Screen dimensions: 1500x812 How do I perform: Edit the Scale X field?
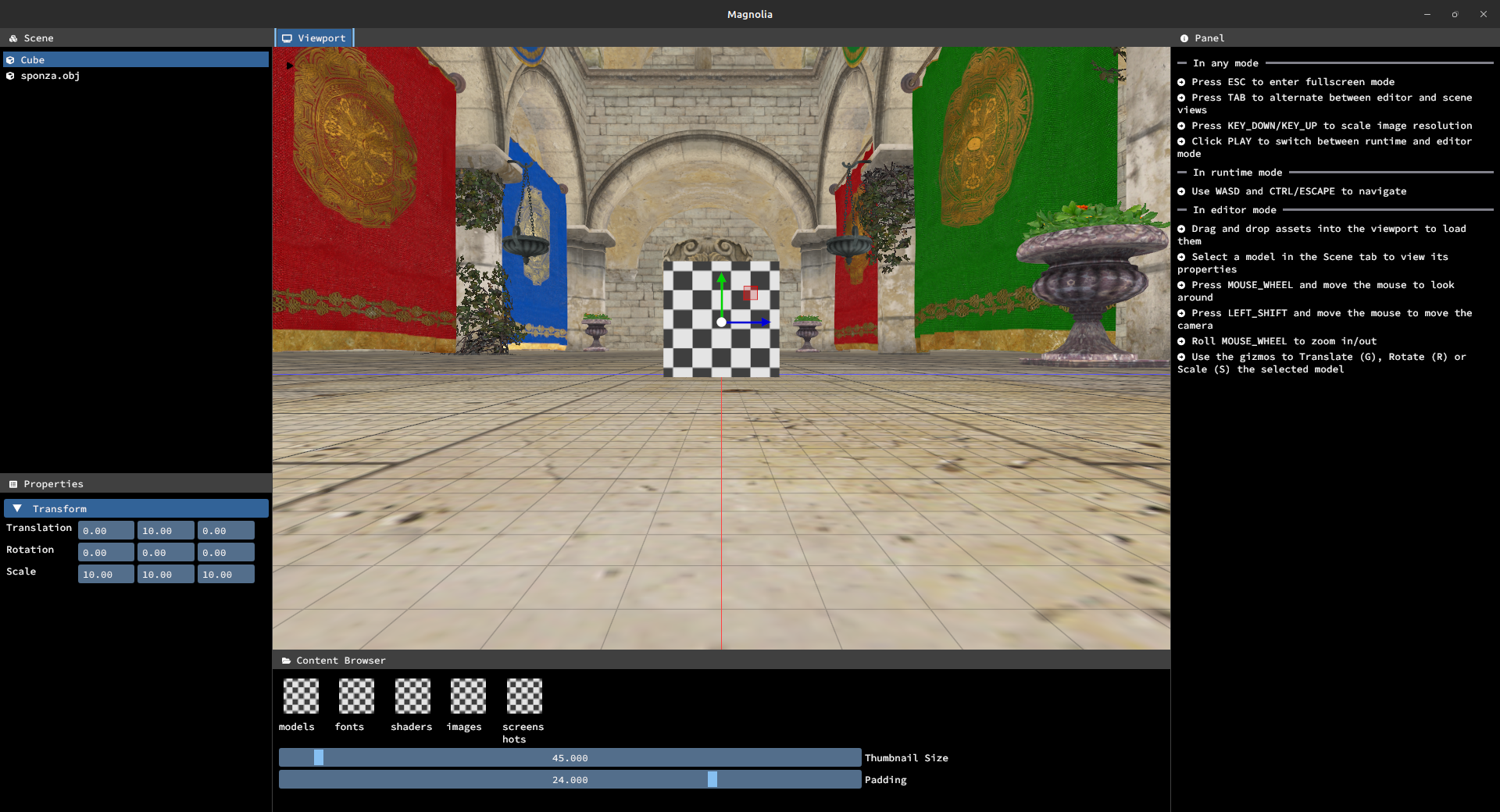click(106, 575)
